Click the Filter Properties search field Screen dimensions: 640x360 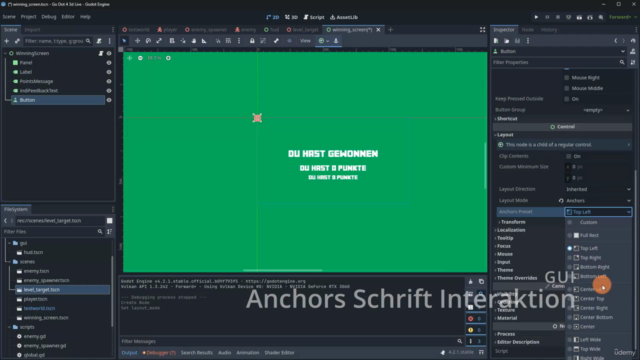click(x=559, y=62)
